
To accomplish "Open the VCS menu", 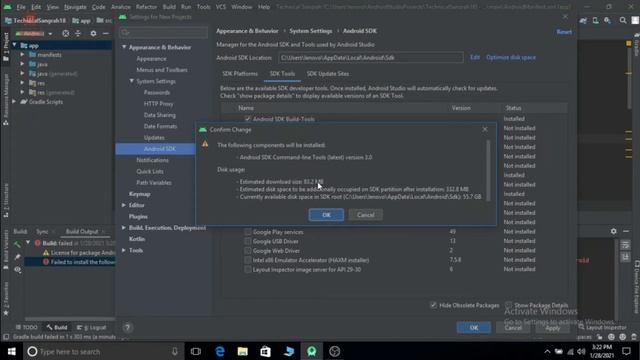I will point(220,7).
